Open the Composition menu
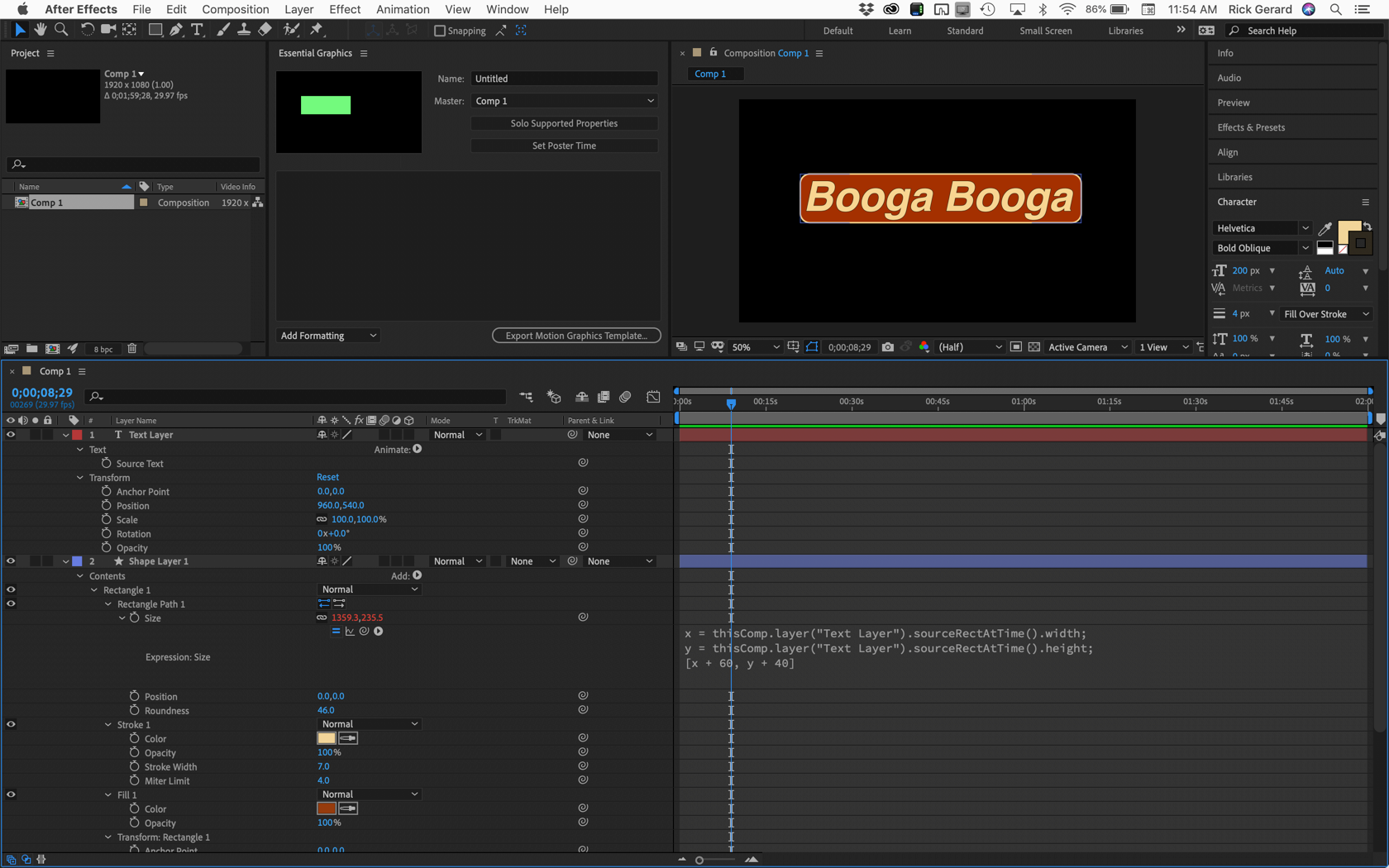 [x=235, y=9]
